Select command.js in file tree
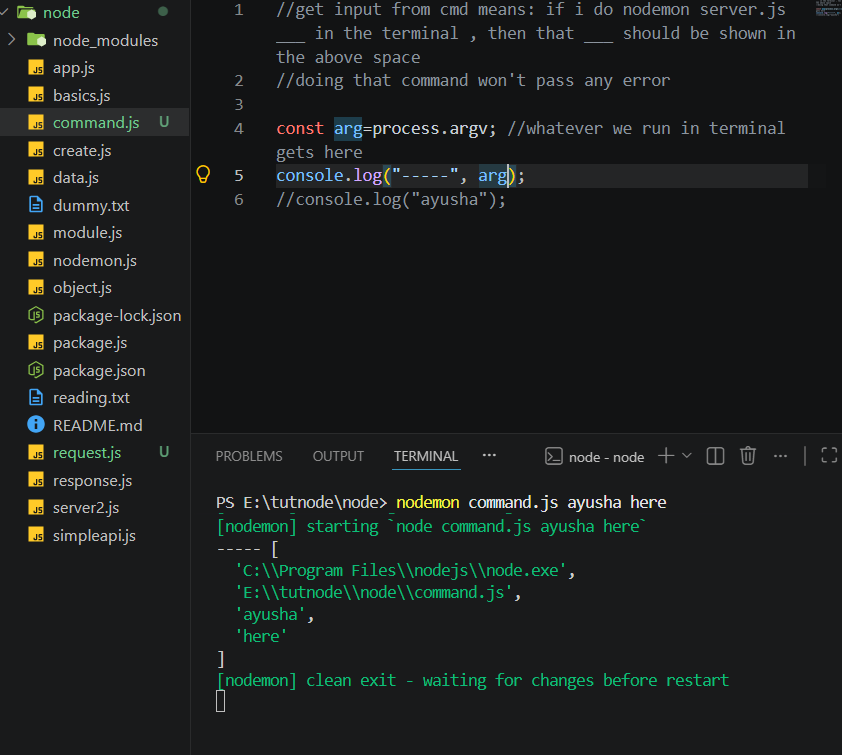 95,122
